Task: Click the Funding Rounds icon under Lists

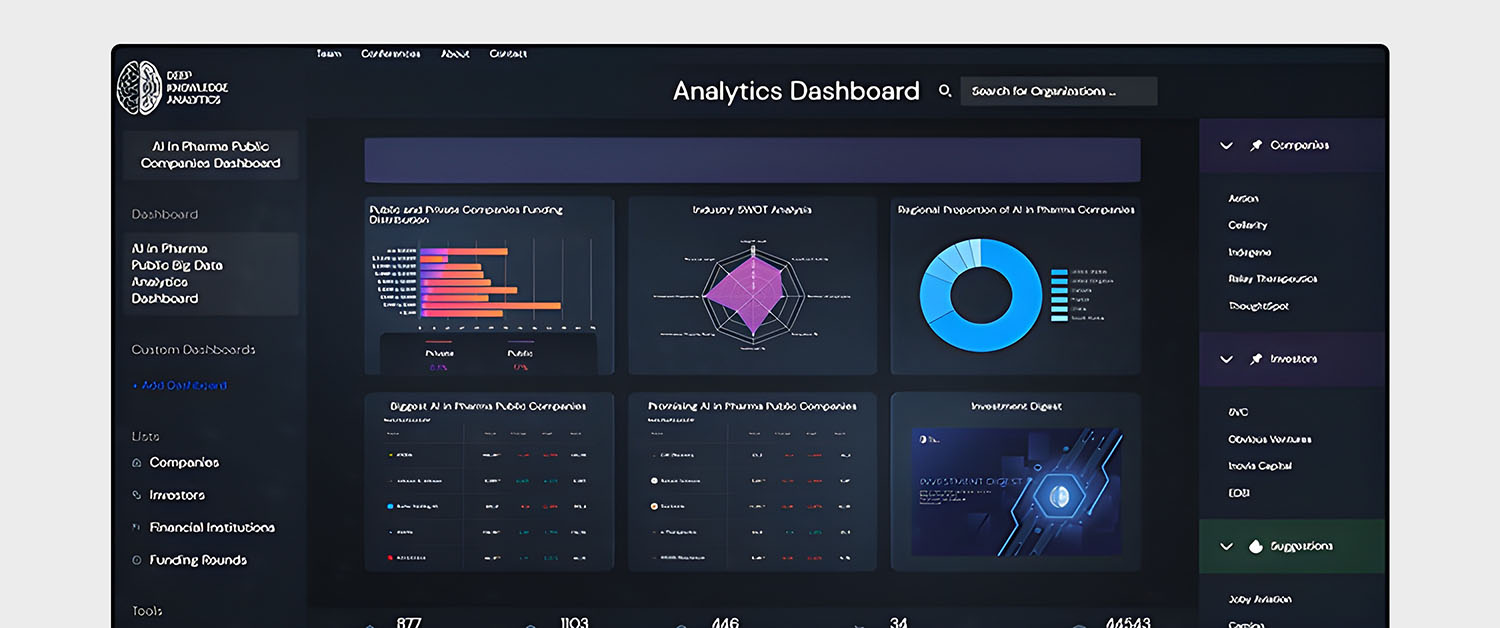Action: tap(137, 560)
